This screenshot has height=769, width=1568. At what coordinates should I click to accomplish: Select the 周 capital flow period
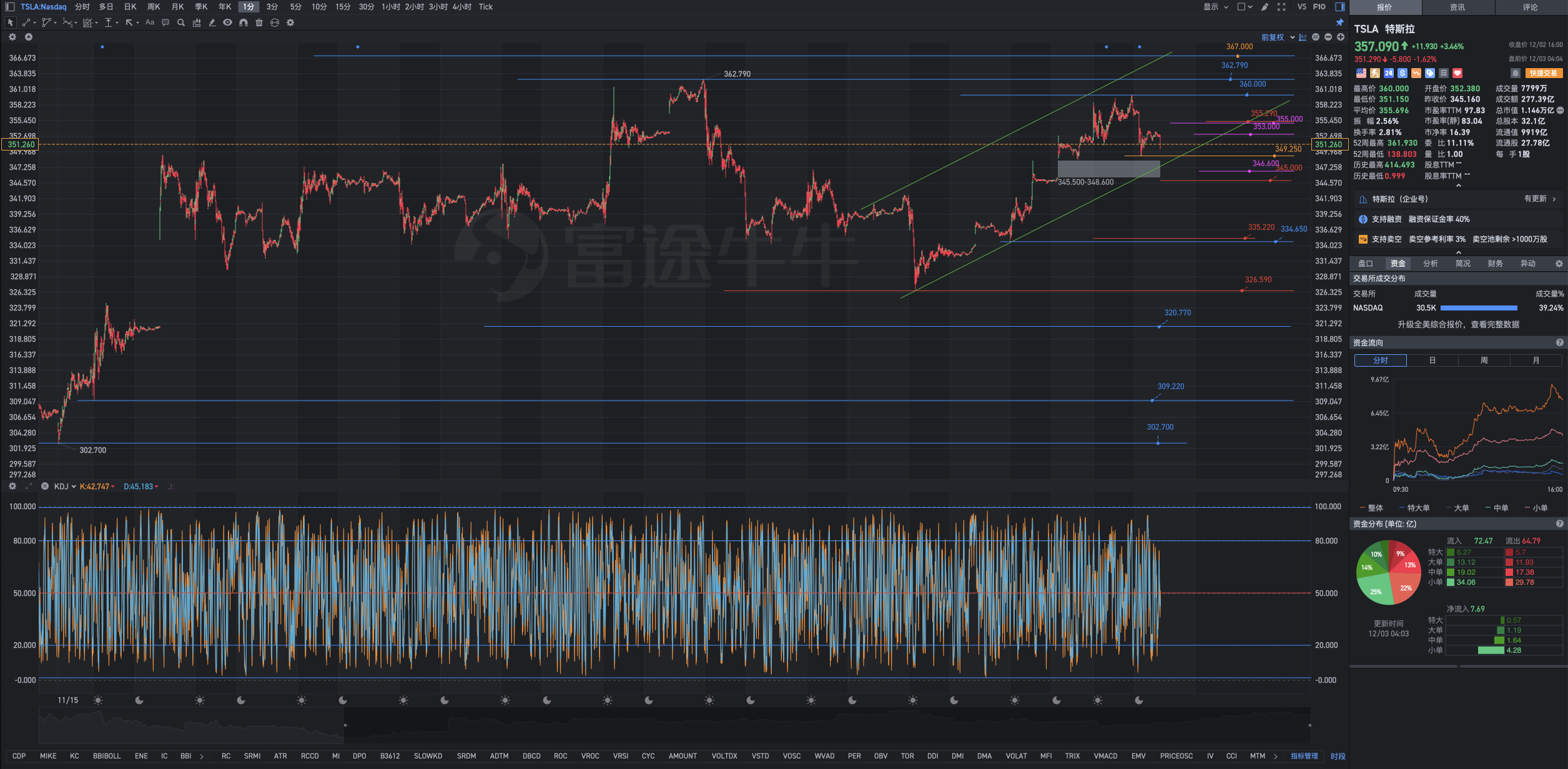(1484, 360)
